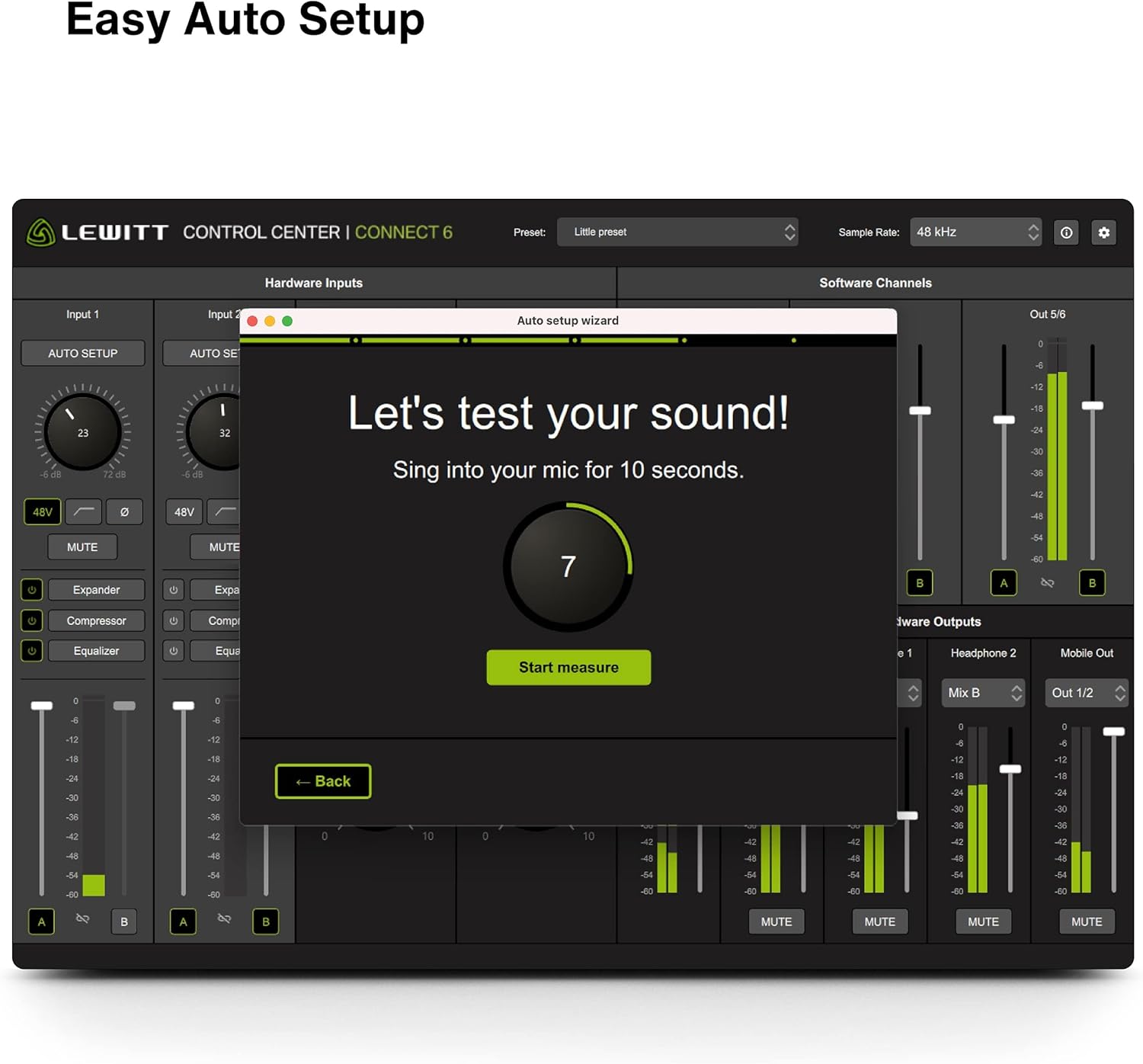Open Input 1 Equalizer settings
Screen dimensions: 1143x1064
(x=96, y=651)
